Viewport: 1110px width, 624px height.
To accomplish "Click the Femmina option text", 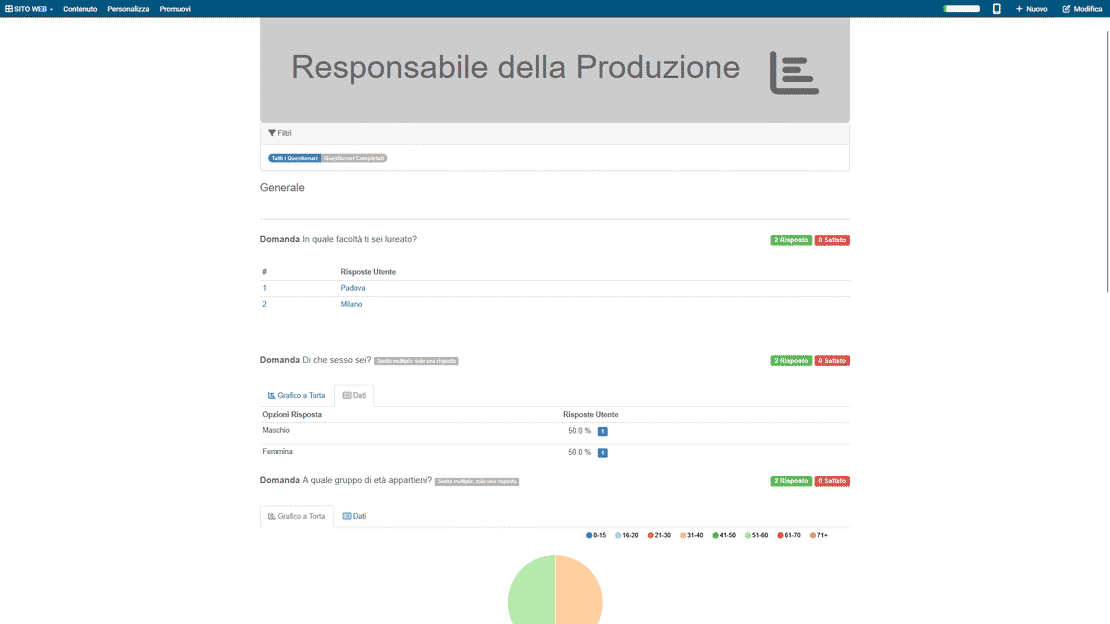I will click(x=278, y=452).
